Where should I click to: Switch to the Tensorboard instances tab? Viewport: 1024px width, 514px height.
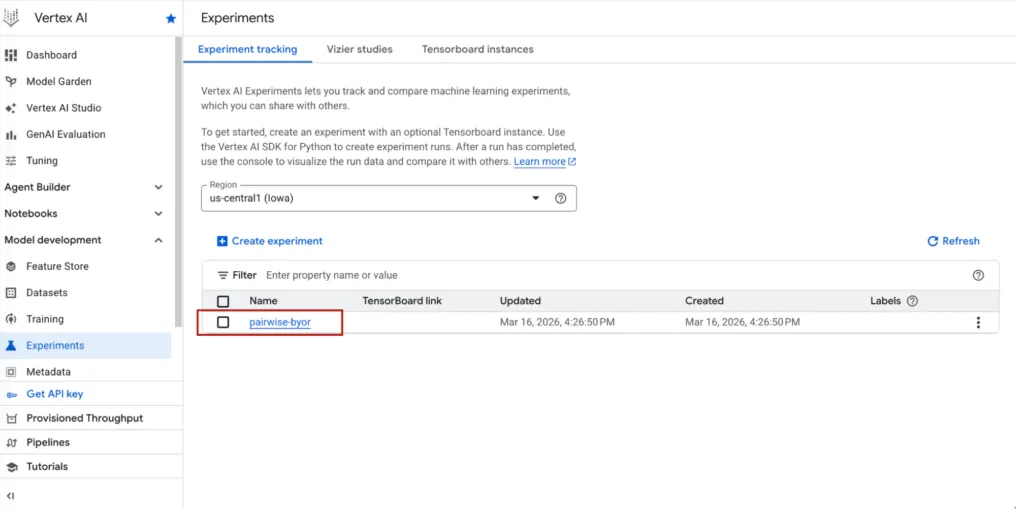tap(477, 50)
